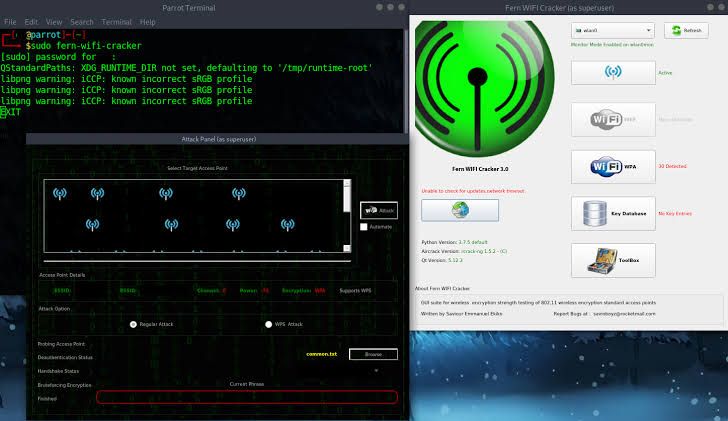Click the sudo fern-wifi-cracker command line
Viewport: 728px width, 421px height.
pos(84,45)
